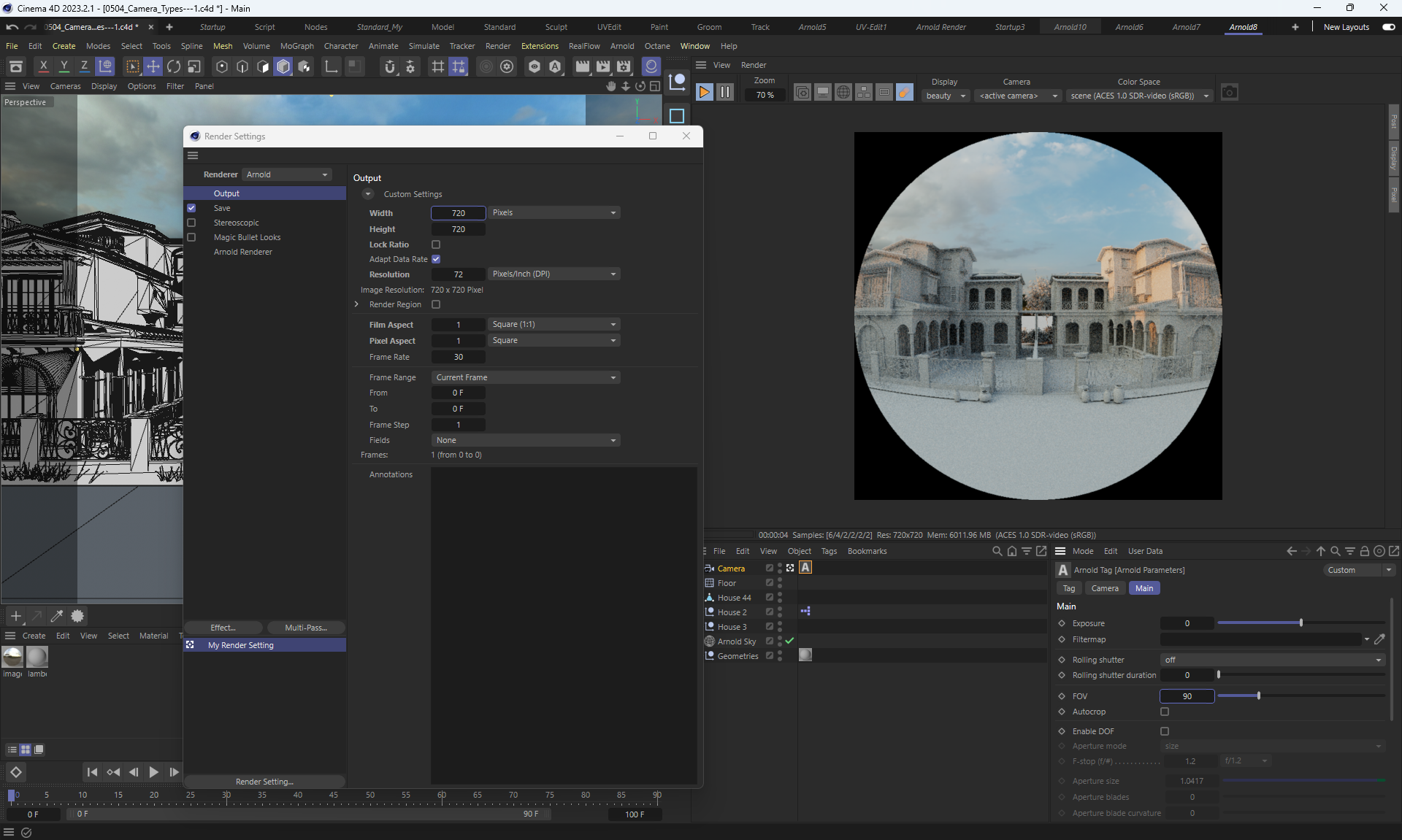Toggle the X axis lock icon

point(44,67)
